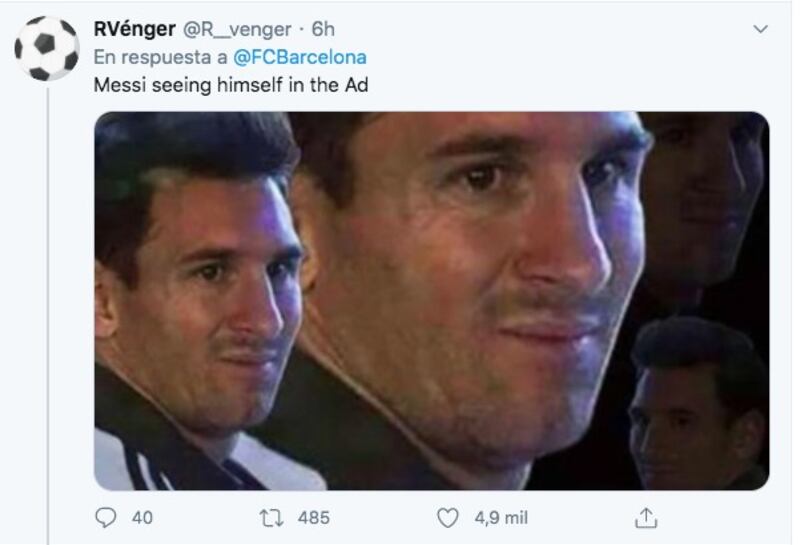This screenshot has width=800, height=545.
Task: Expand the tweet options chevron
Action: click(x=760, y=29)
